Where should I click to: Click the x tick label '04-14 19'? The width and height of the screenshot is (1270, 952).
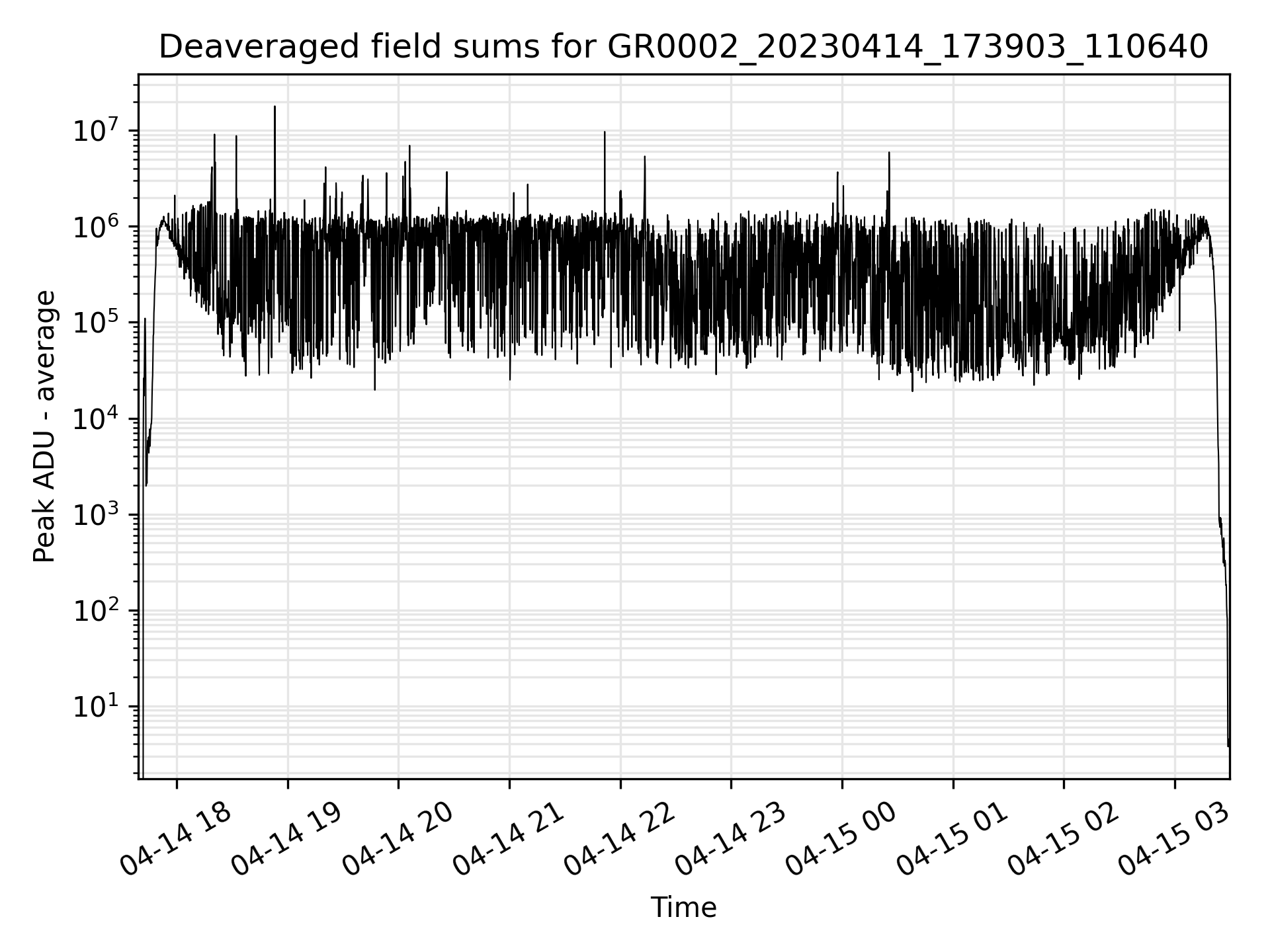tap(286, 839)
